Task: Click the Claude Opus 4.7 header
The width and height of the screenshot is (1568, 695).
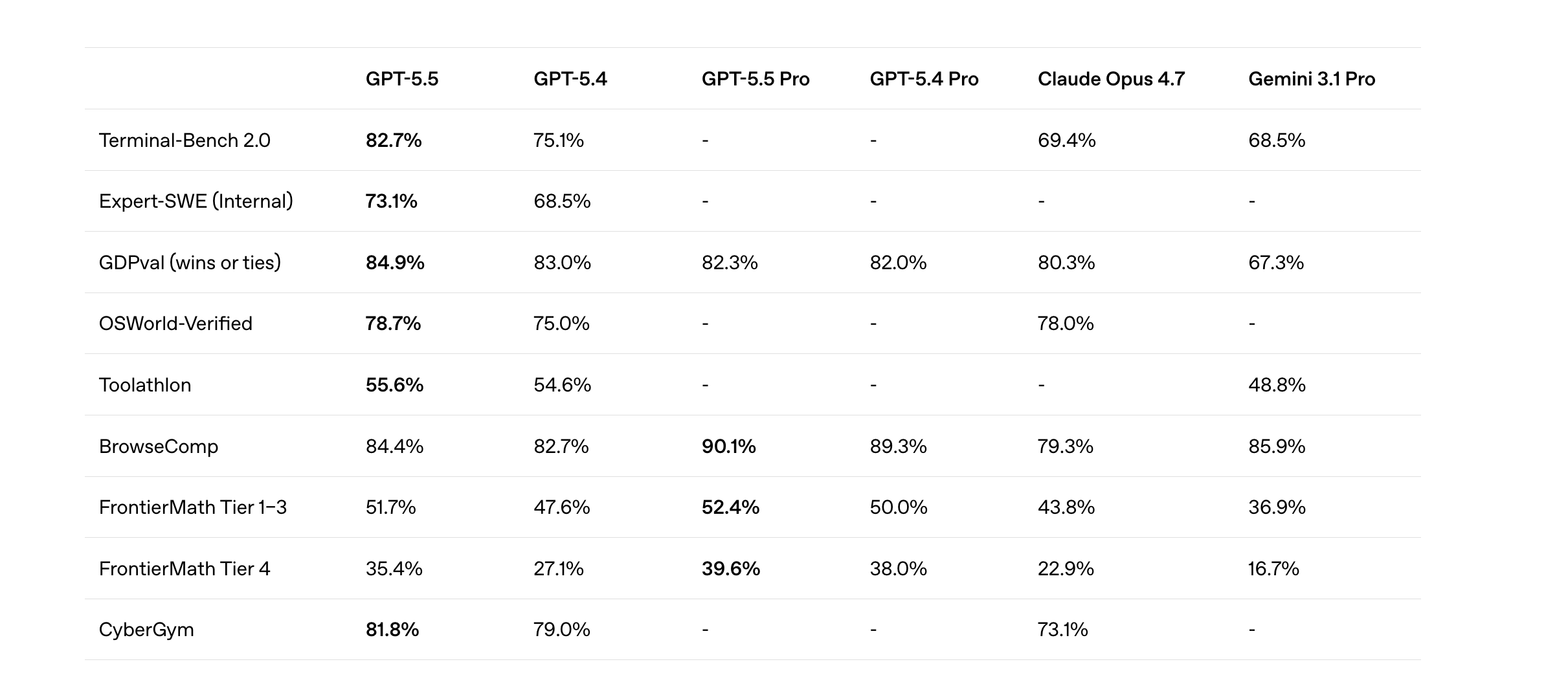Action: point(1111,79)
